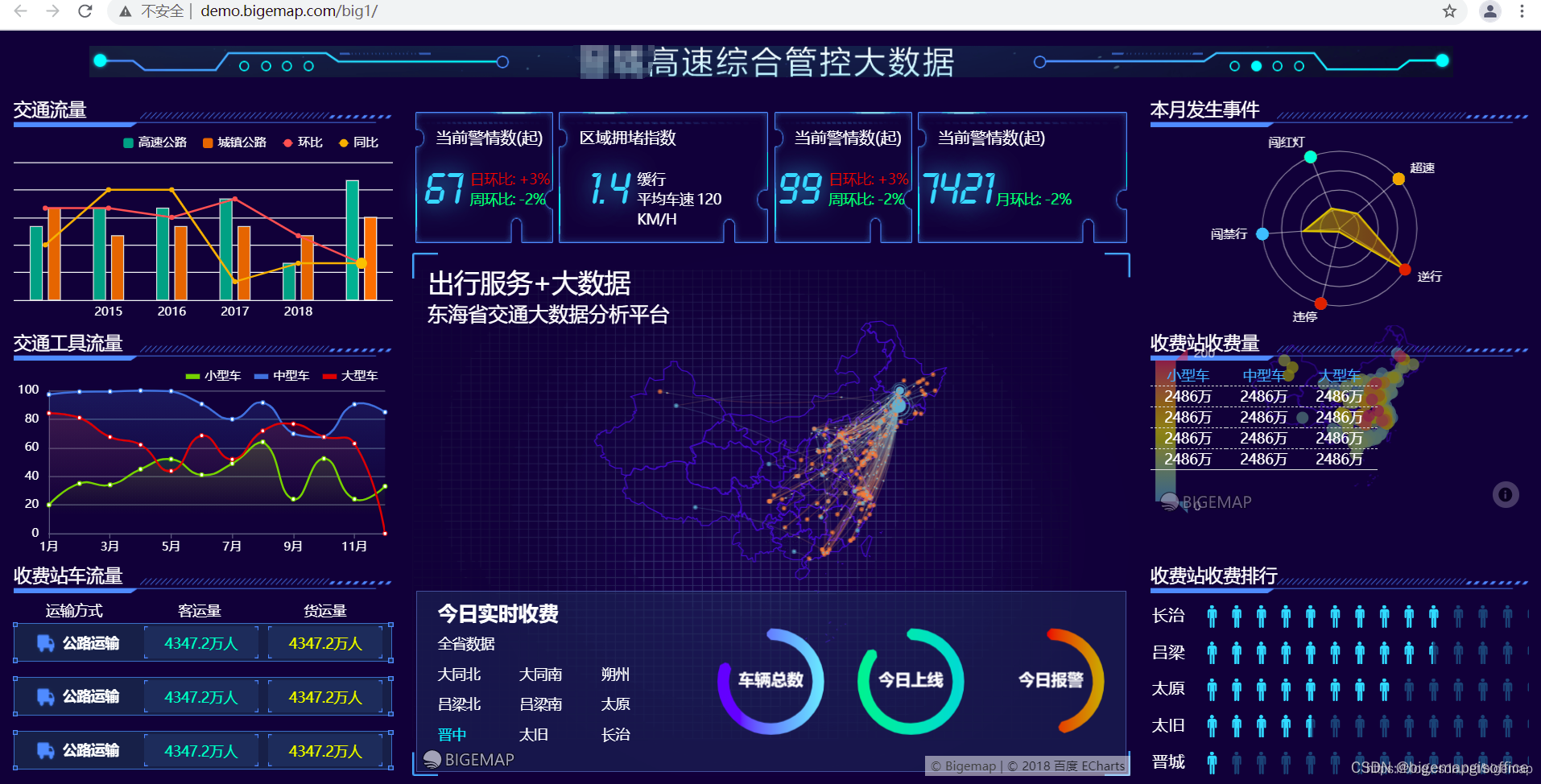Toggle 同比 legend series
1541x784 pixels.
(x=358, y=142)
